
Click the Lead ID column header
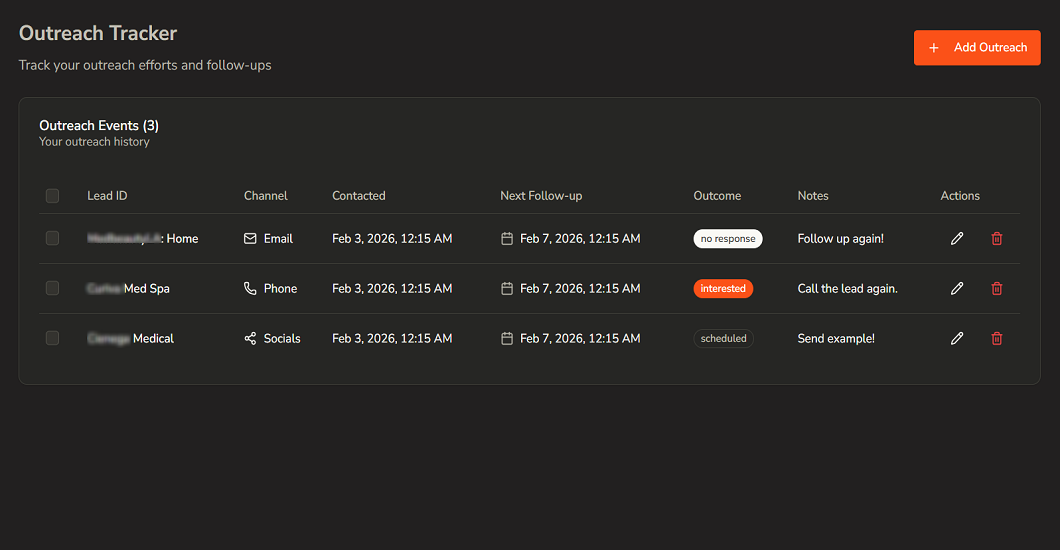[107, 196]
